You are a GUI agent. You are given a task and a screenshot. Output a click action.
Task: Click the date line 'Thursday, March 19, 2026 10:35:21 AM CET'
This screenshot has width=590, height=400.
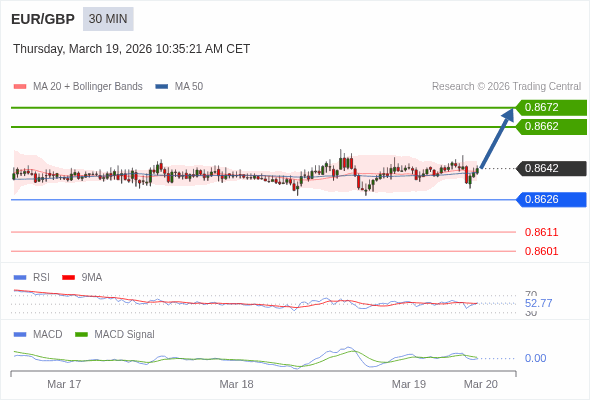tap(132, 49)
